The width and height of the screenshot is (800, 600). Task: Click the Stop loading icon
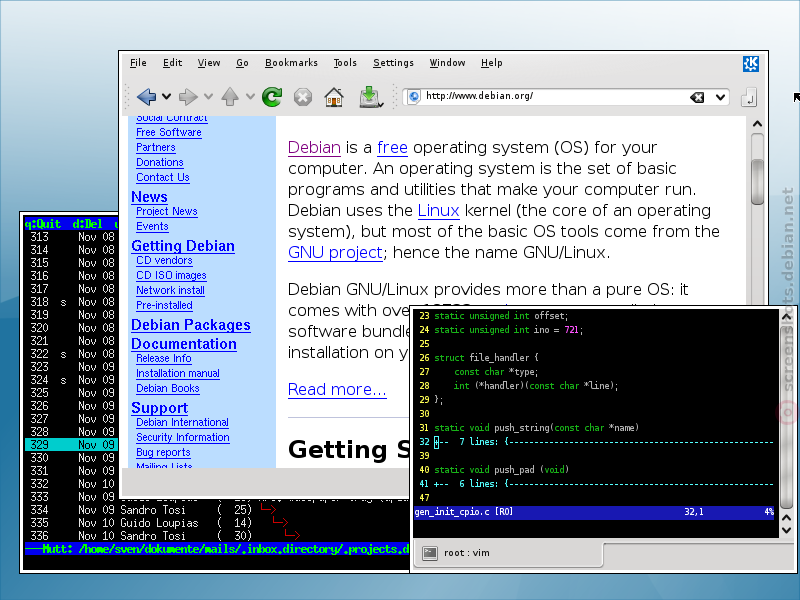[x=303, y=96]
